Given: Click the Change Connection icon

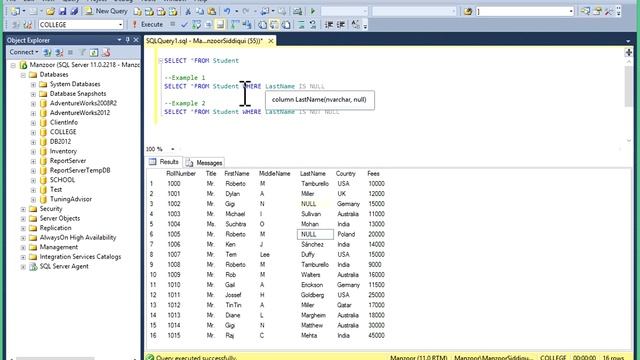Looking at the screenshot, I should point(27,25).
